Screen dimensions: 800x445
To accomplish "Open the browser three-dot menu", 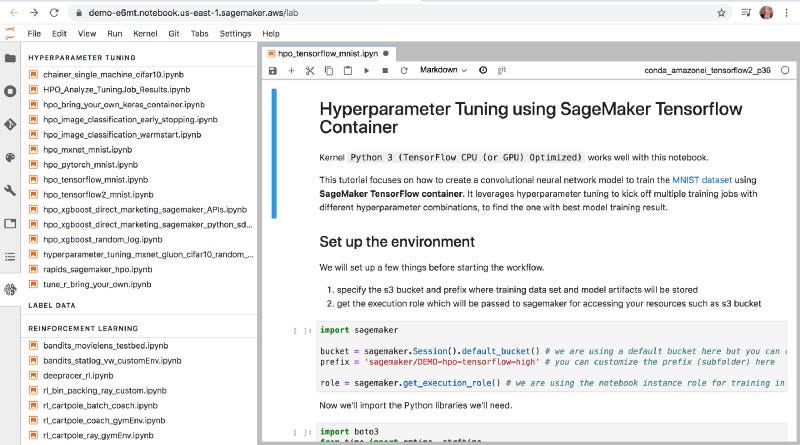I will coord(786,13).
